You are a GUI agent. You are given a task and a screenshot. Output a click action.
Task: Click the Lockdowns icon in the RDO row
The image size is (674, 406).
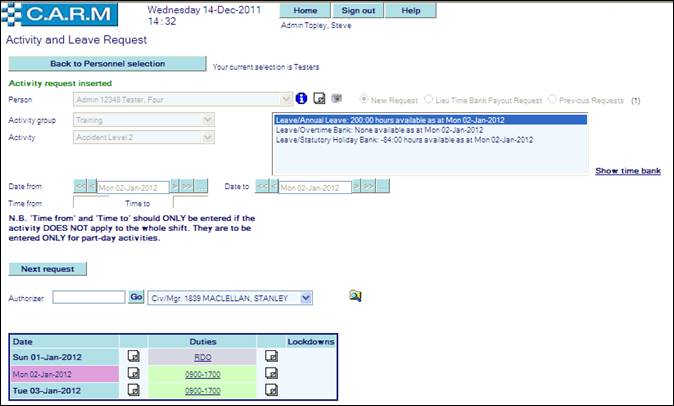[x=270, y=355]
